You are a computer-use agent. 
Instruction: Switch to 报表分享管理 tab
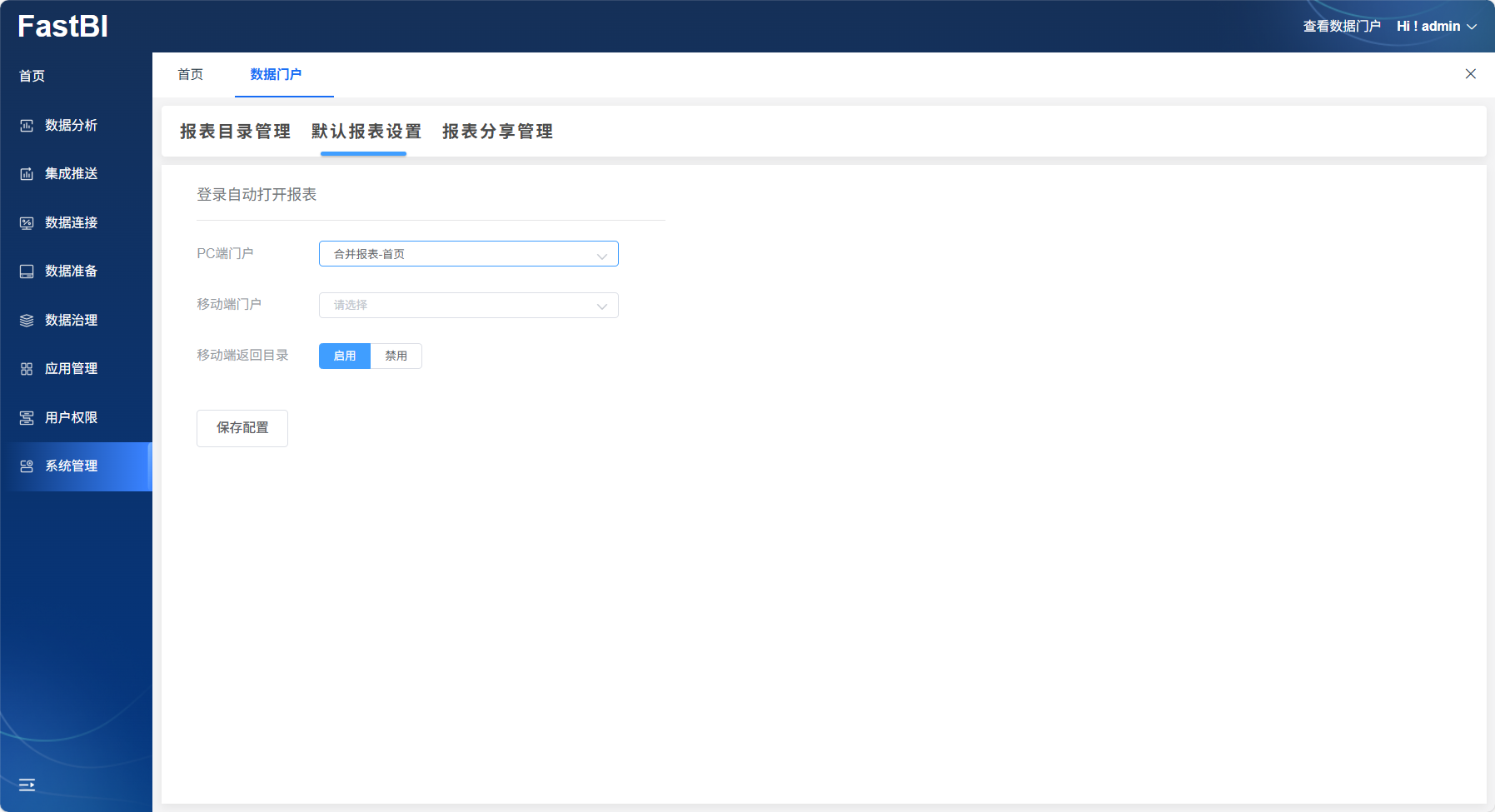[497, 132]
